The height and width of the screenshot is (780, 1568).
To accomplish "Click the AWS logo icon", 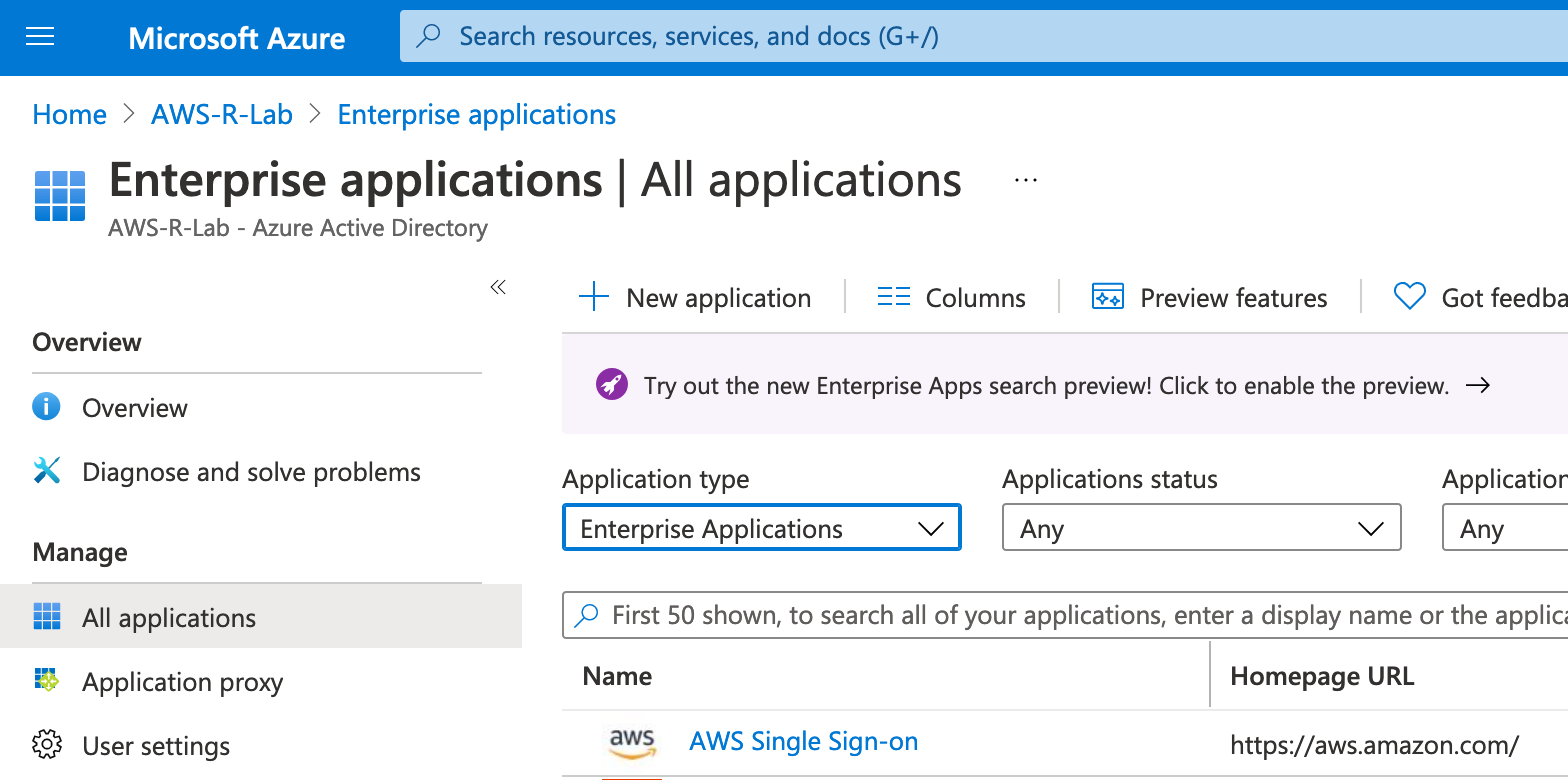I will [x=632, y=743].
